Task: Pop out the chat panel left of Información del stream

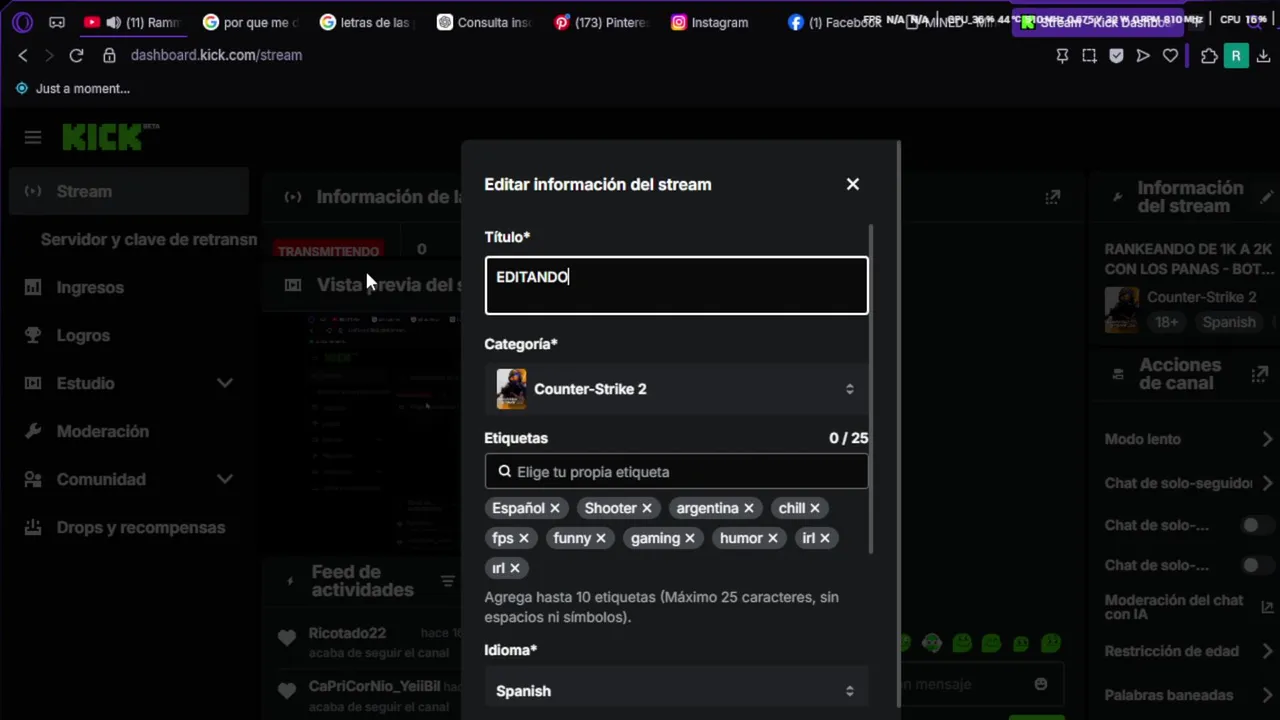Action: click(1052, 197)
